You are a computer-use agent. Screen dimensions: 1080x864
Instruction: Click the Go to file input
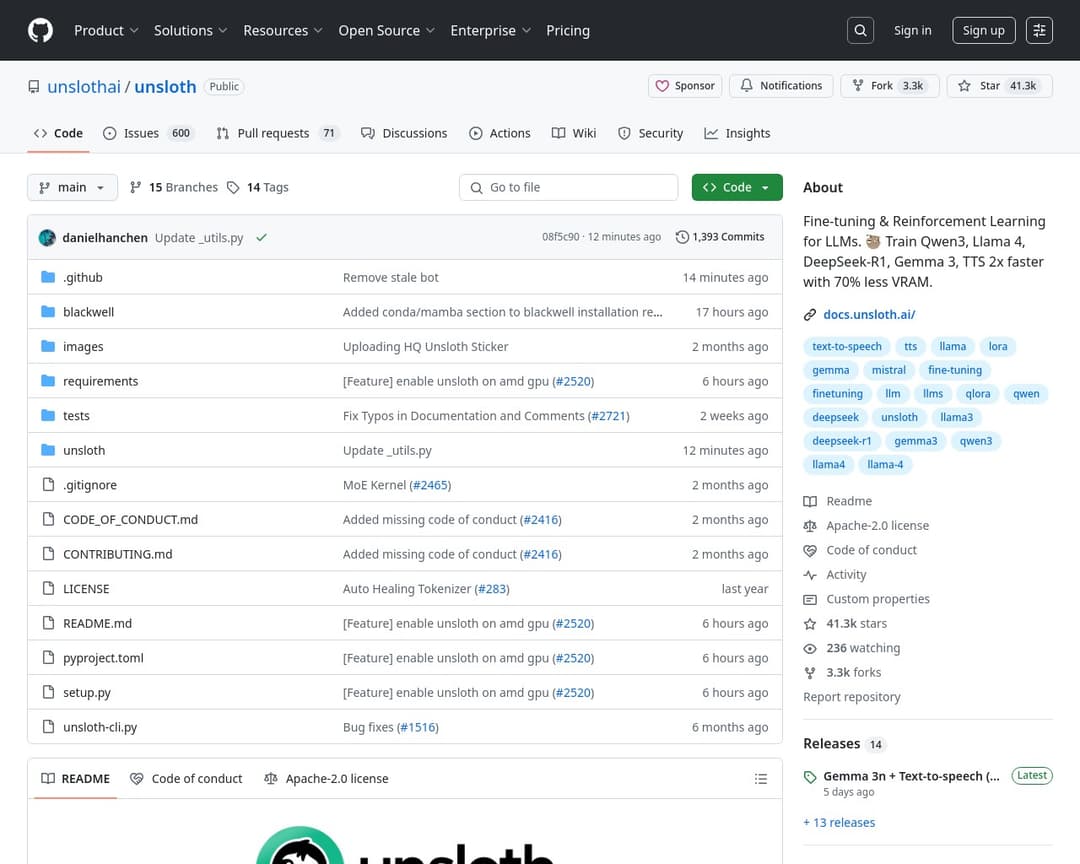pyautogui.click(x=568, y=187)
